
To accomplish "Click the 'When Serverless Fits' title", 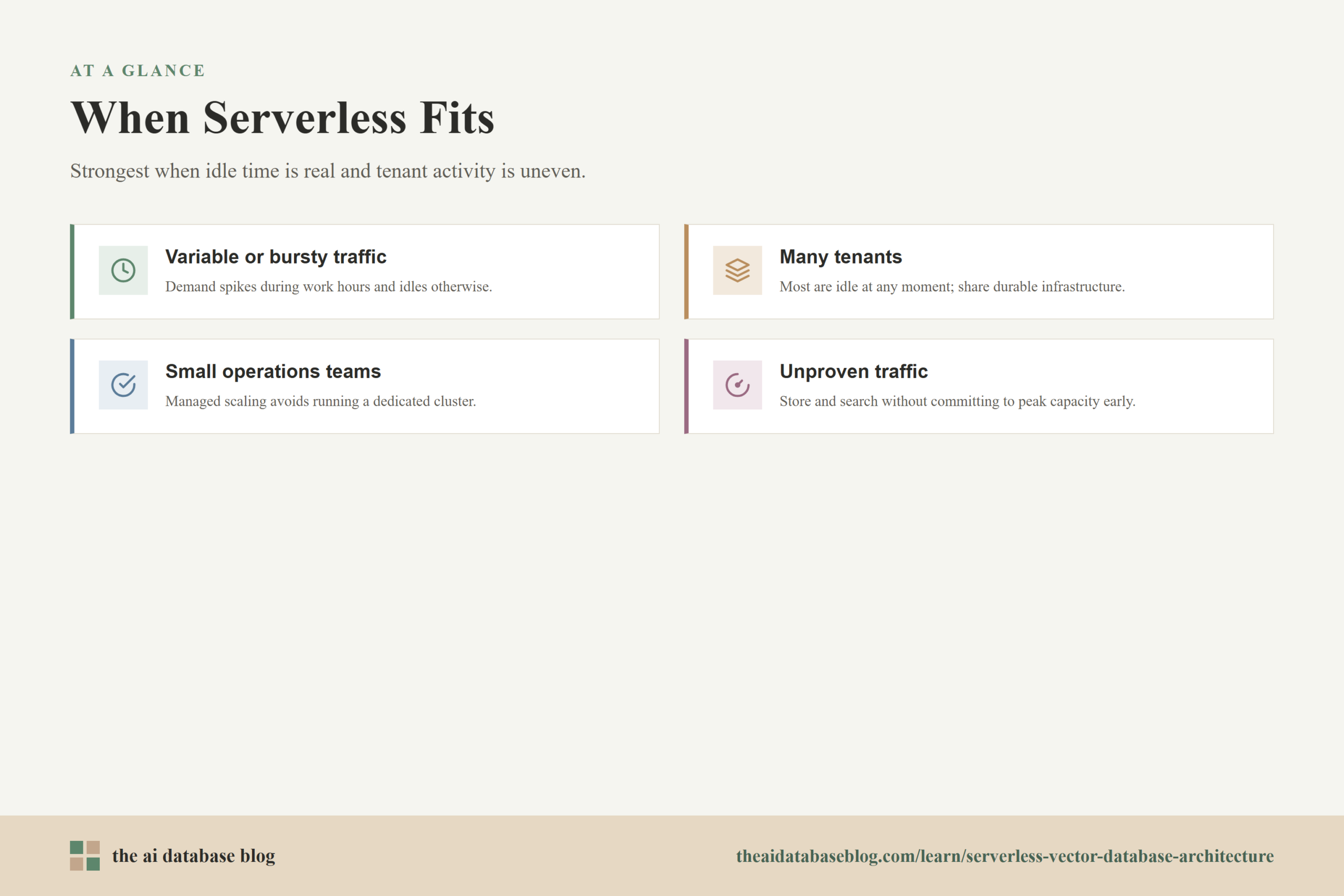I will (282, 118).
